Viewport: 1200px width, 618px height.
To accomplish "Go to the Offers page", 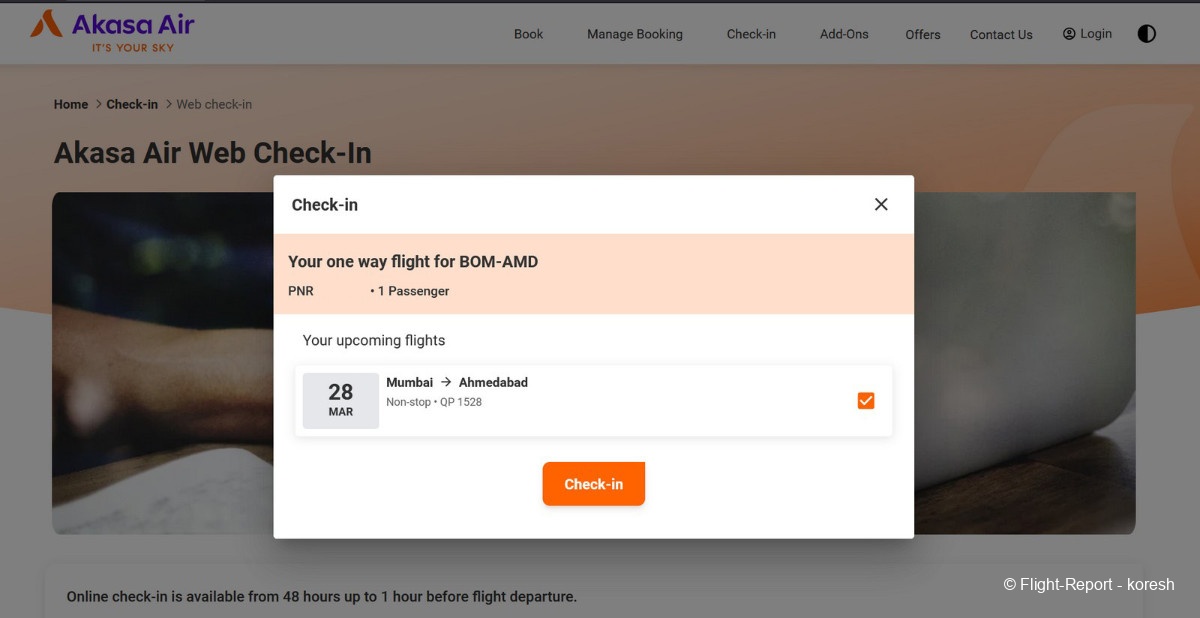I will 923,34.
